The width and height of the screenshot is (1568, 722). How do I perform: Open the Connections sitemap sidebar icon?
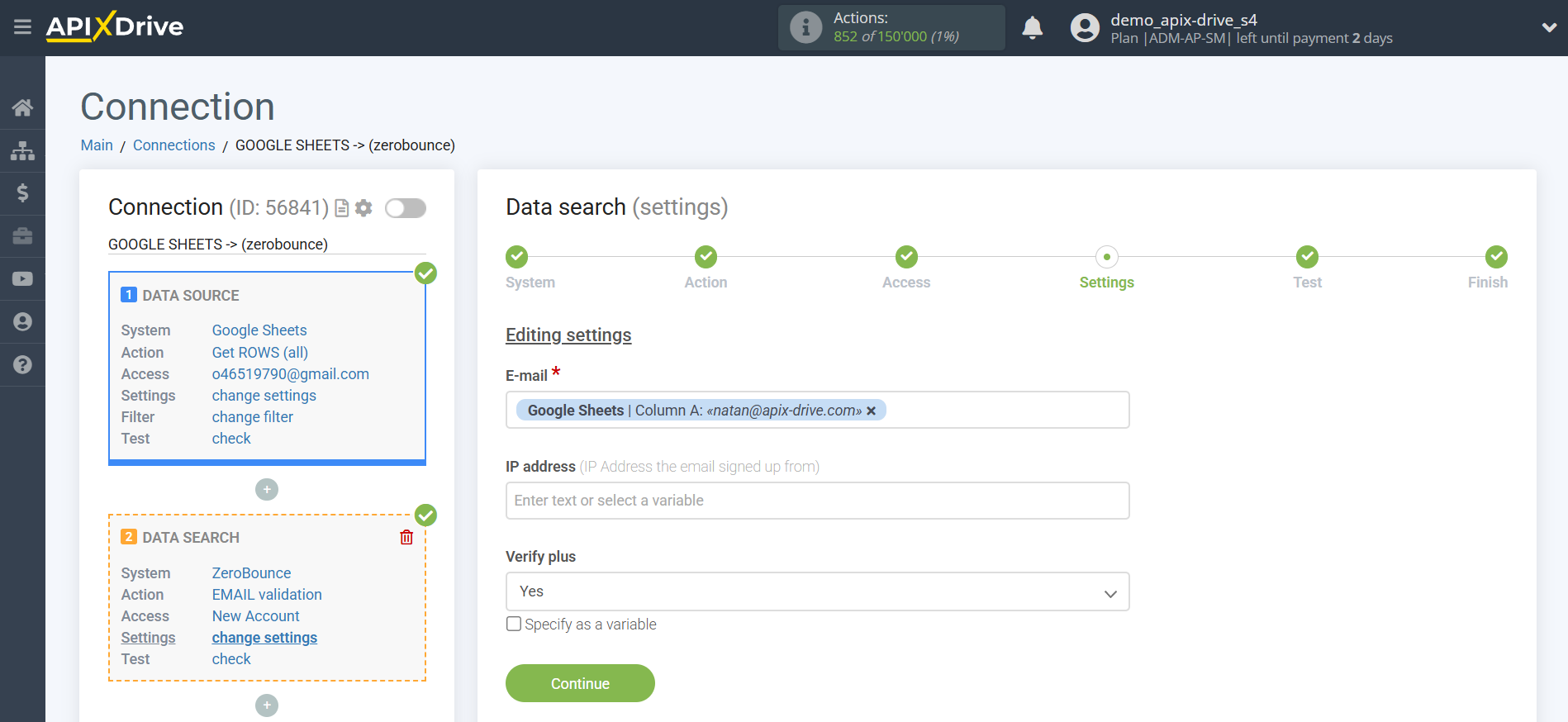[x=22, y=150]
